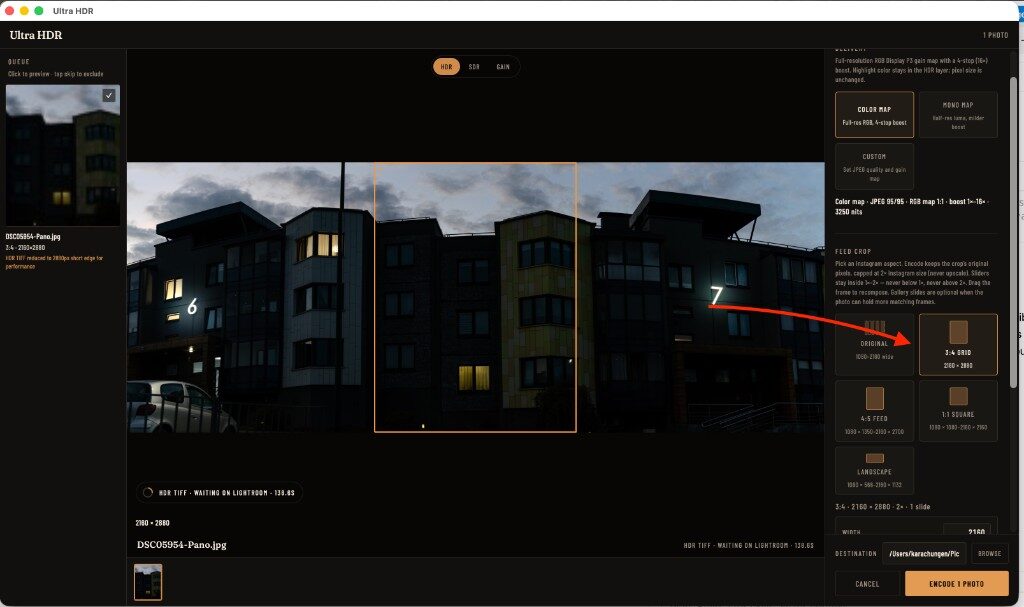Screen dimensions: 1024x607
Task: Click the 'DESTINATION' label
Action: [856, 553]
